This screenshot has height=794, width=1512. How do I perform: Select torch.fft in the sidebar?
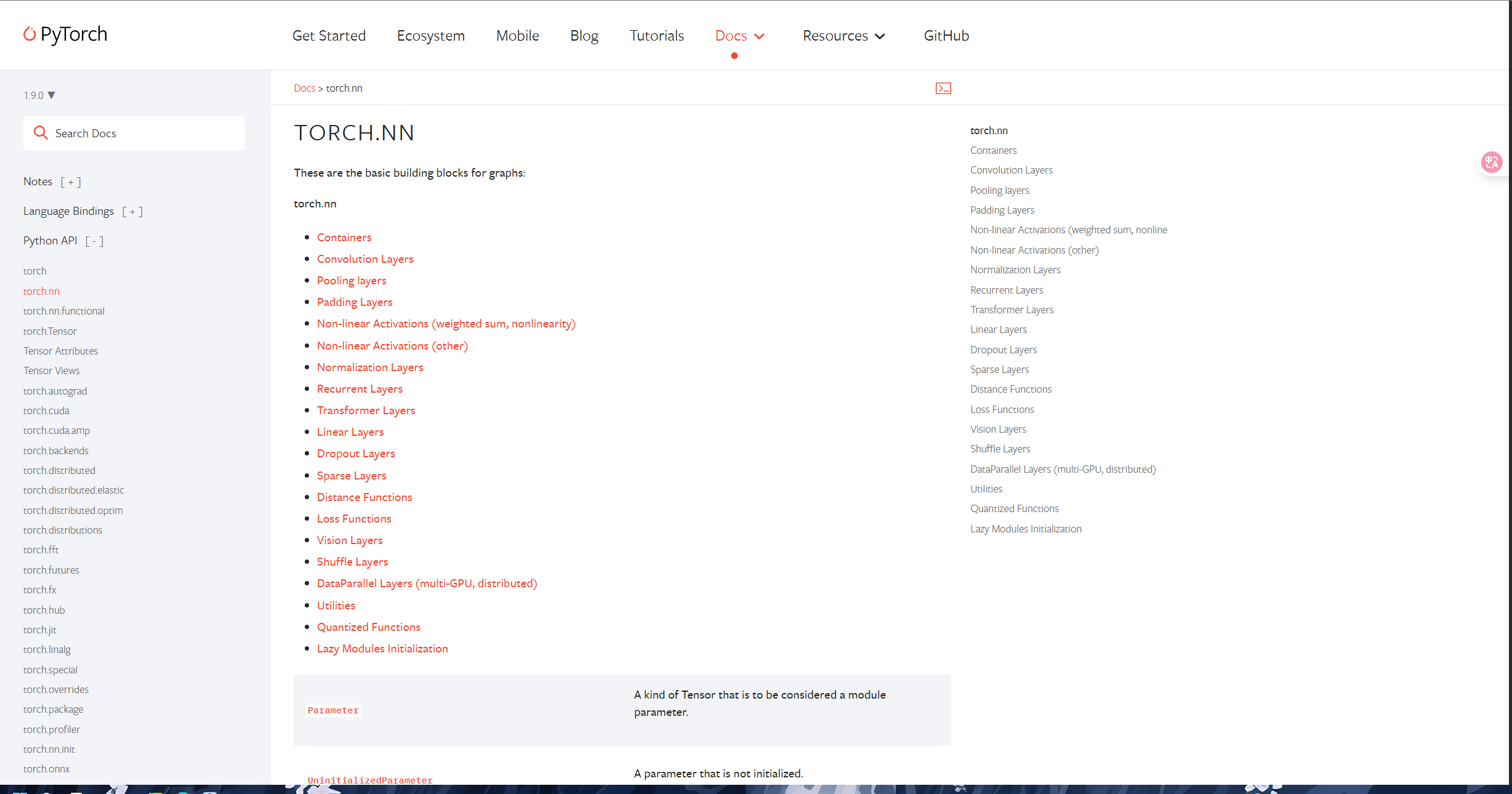(41, 550)
